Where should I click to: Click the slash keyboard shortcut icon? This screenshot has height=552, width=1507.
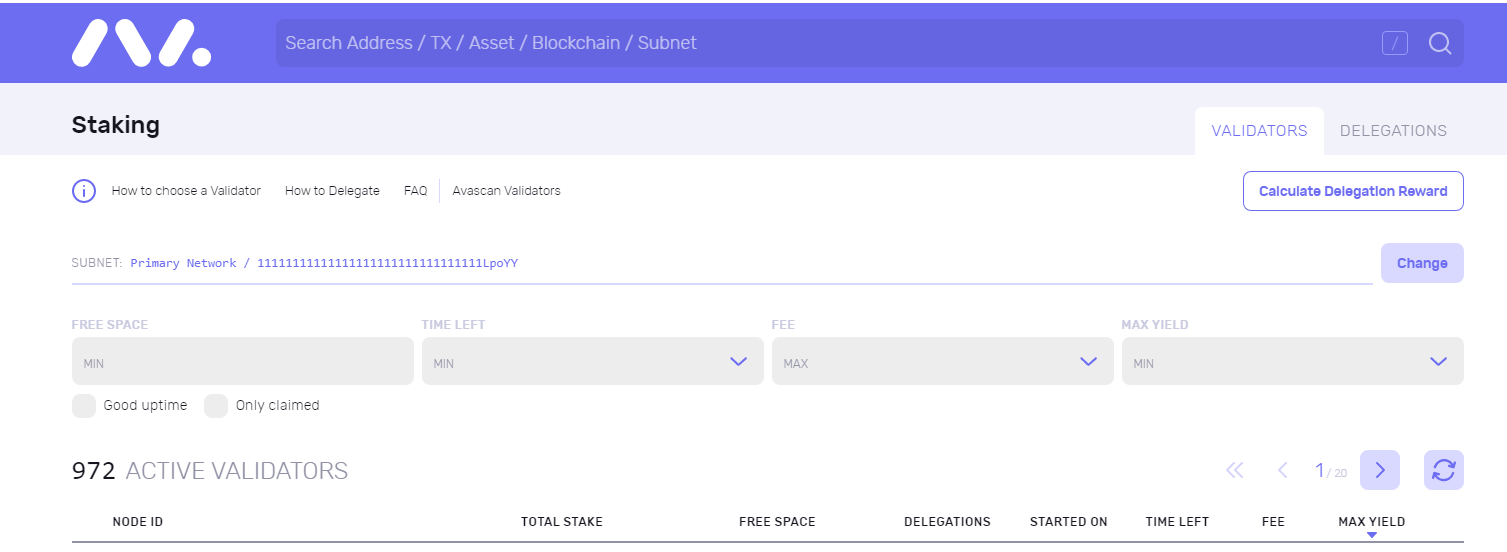(1395, 43)
